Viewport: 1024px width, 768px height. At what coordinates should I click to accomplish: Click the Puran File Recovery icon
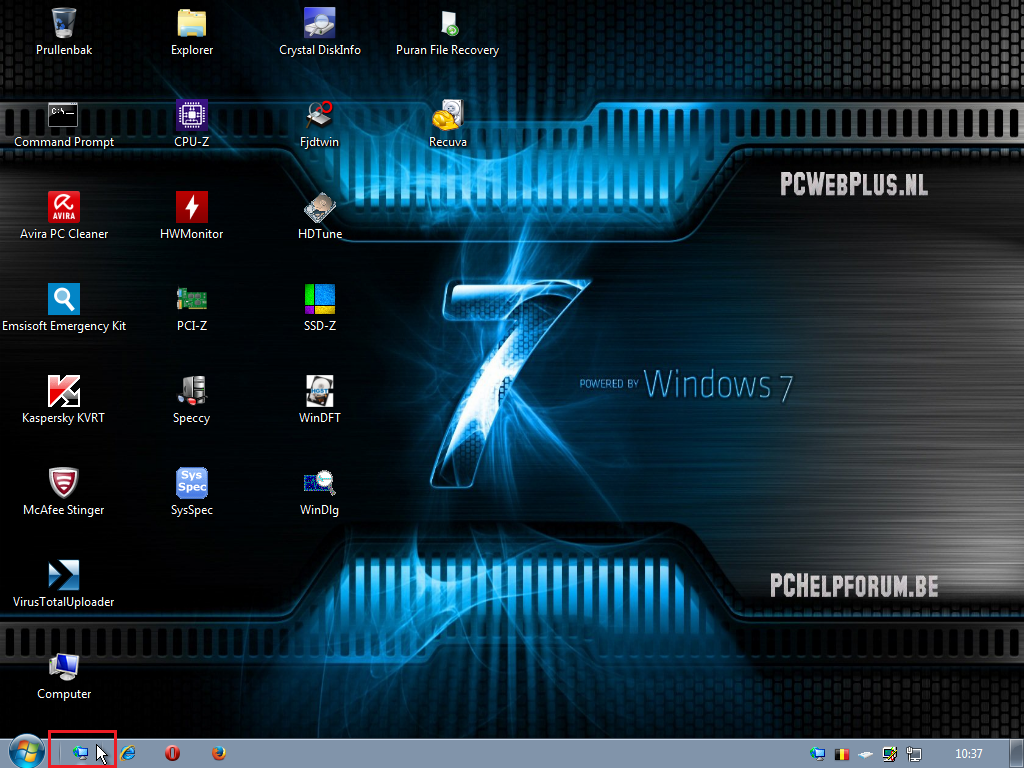click(x=447, y=24)
